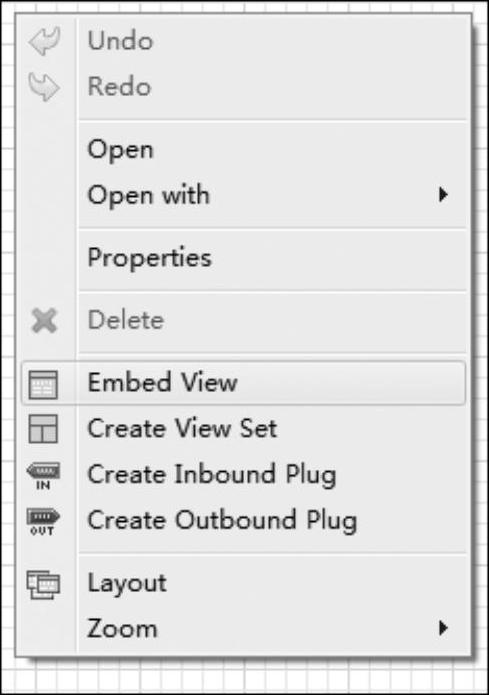Viewport: 489px width, 695px height.
Task: Select the Create Inbound Plug label
Action: coord(212,475)
